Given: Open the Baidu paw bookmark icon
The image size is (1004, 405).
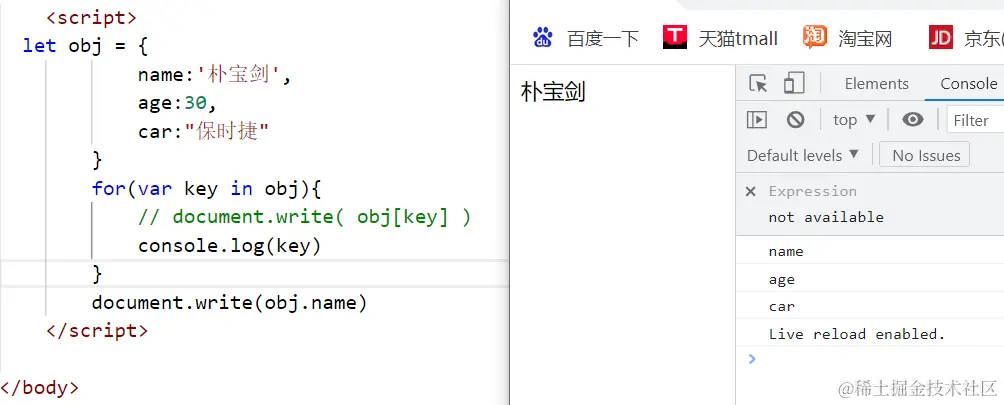Looking at the screenshot, I should tap(543, 38).
